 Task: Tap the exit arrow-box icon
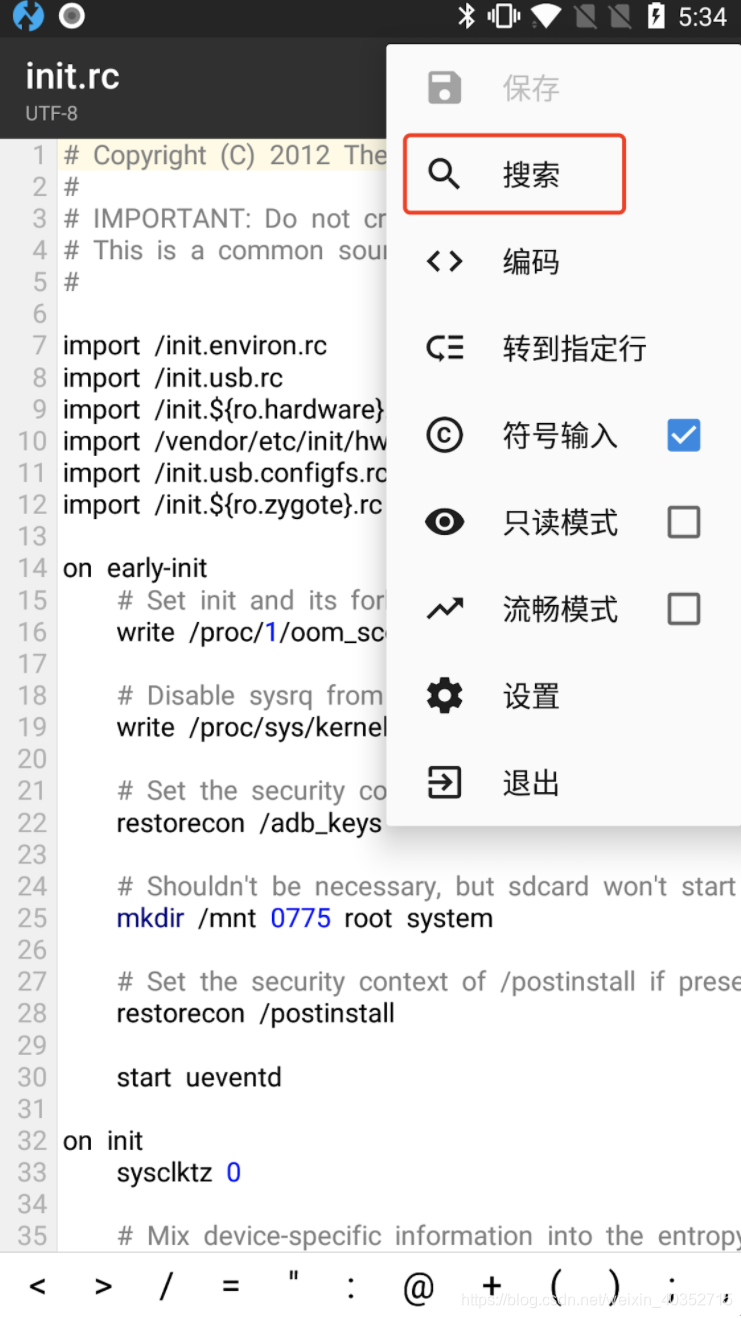coord(445,783)
